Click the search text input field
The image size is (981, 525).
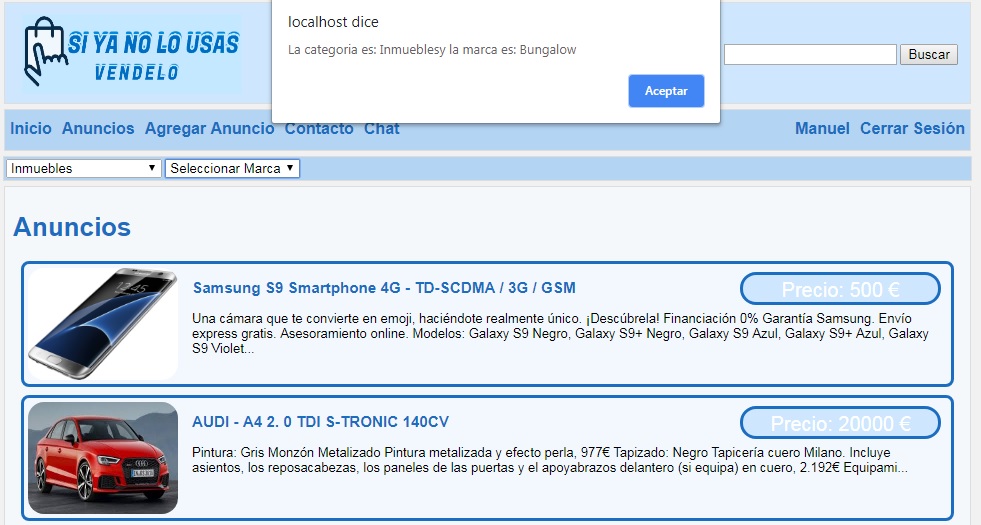point(809,55)
